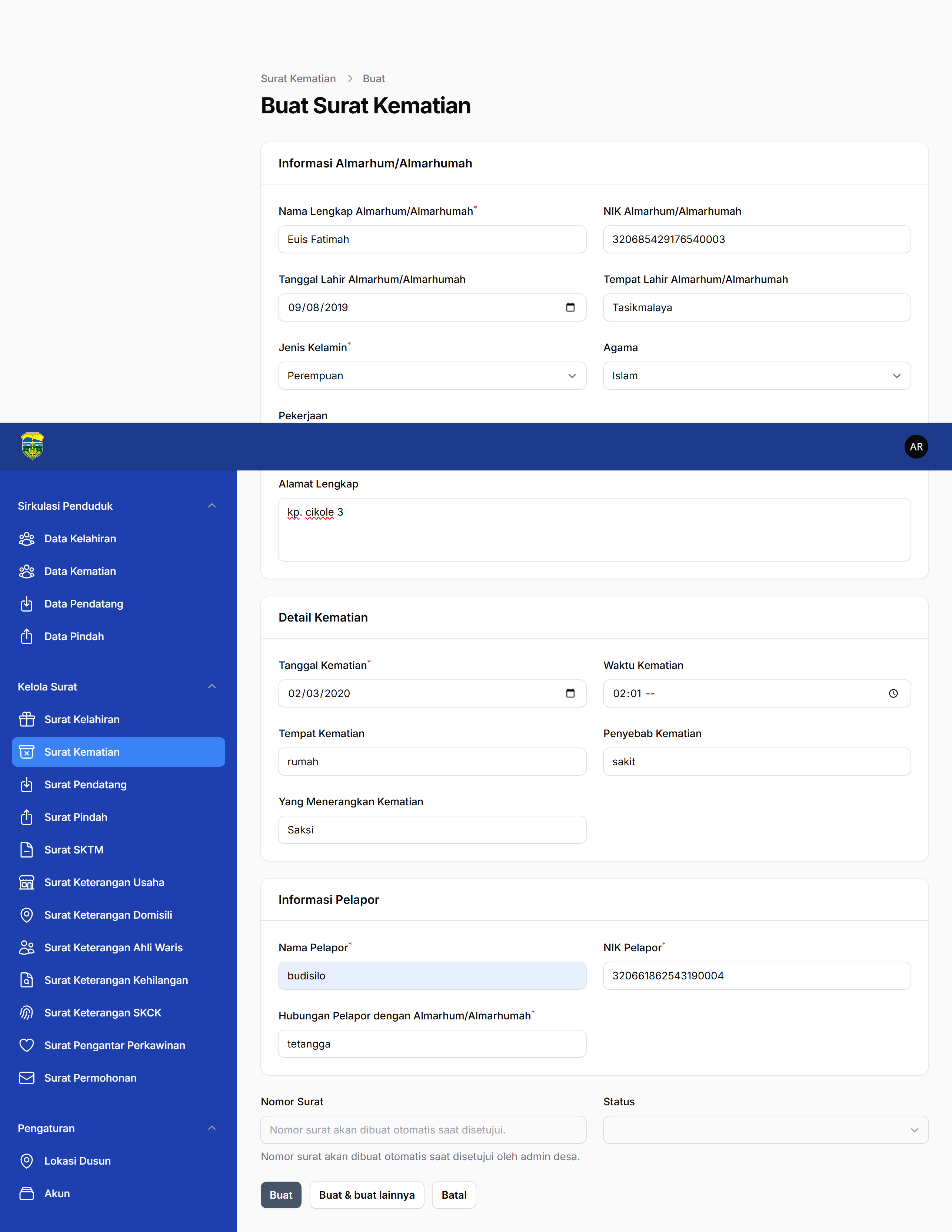
Task: Open calendar picker for Tanggal Lahir
Action: click(570, 307)
